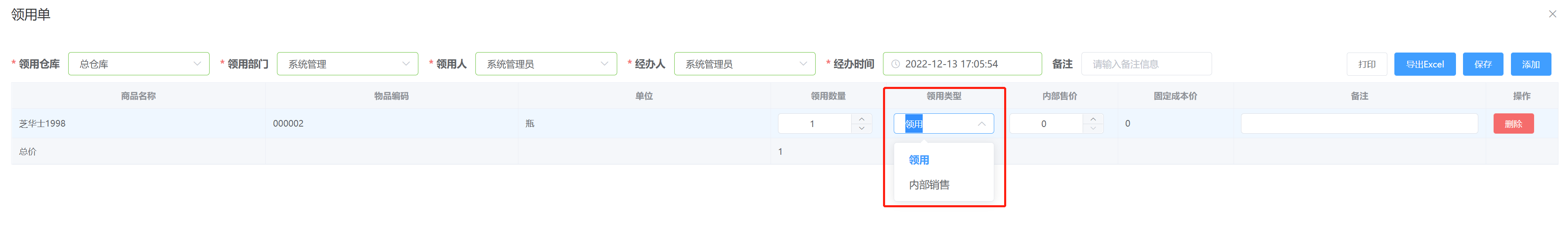Click the row 备注 text box

coord(1359,124)
